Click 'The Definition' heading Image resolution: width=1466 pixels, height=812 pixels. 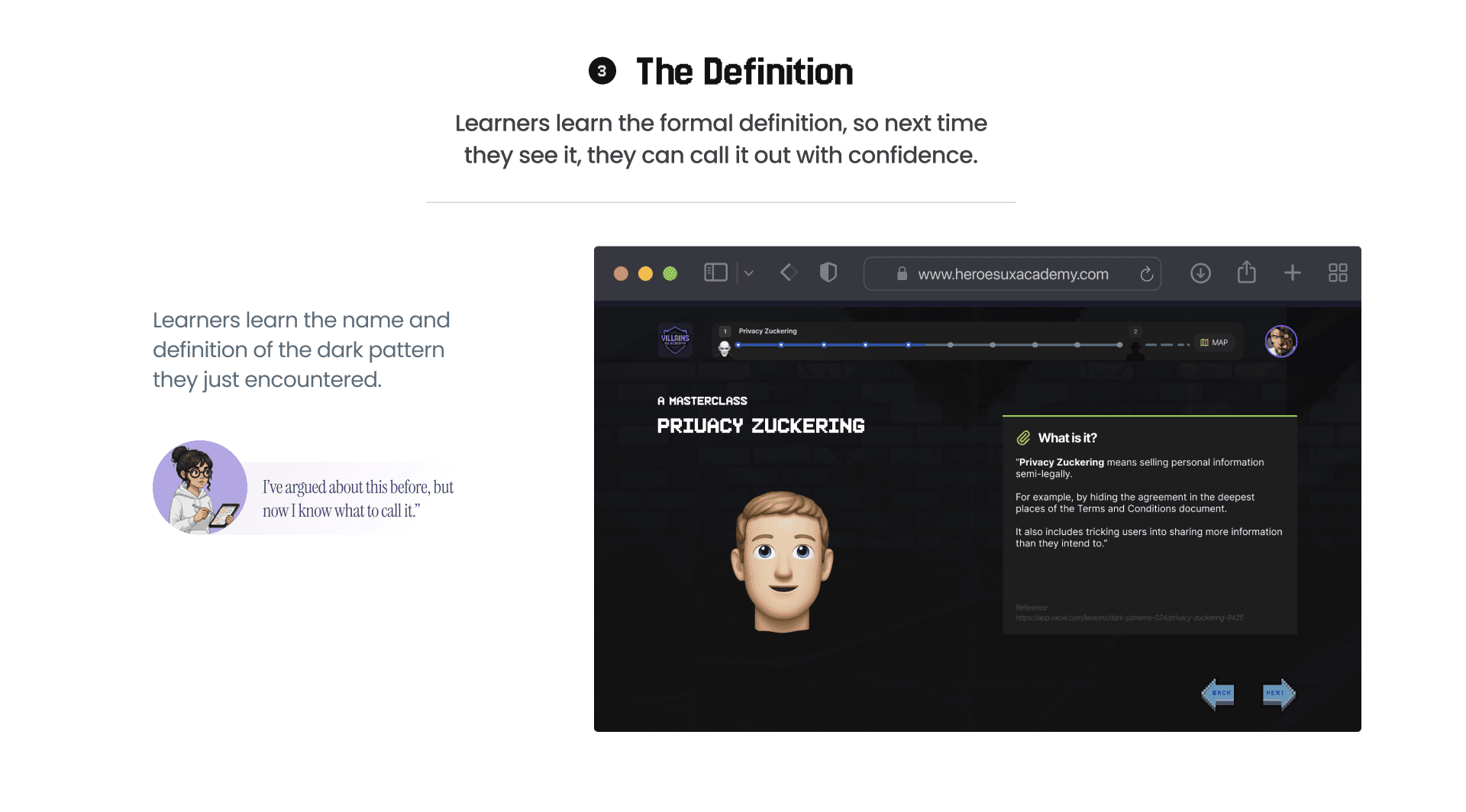pyautogui.click(x=744, y=72)
